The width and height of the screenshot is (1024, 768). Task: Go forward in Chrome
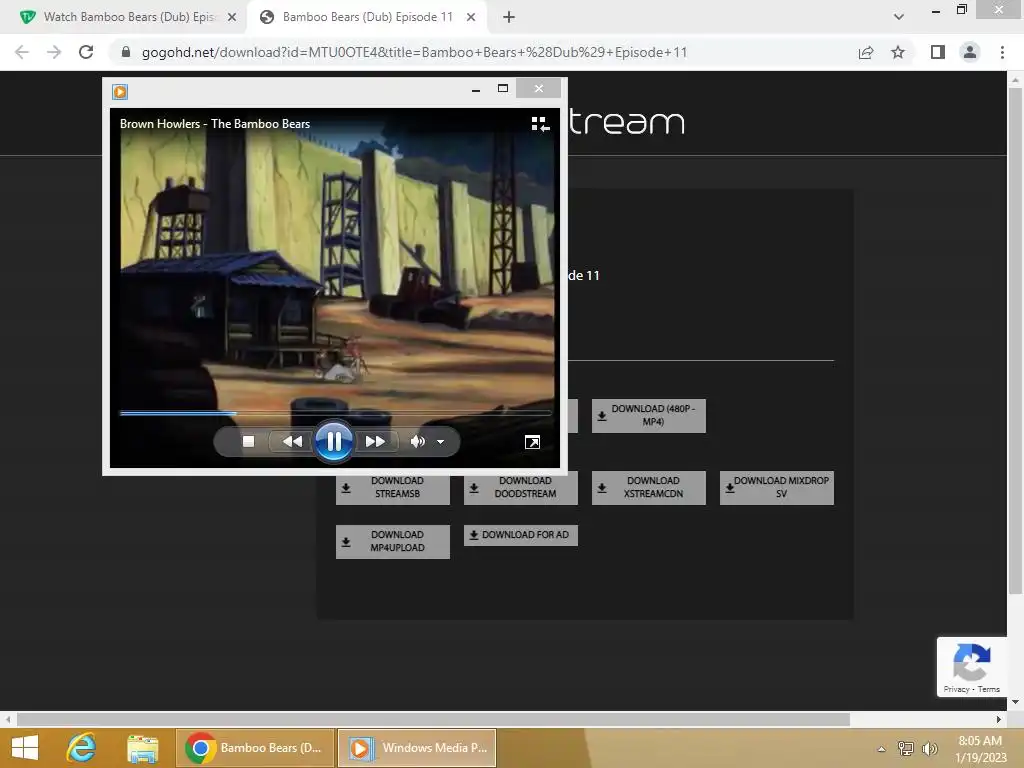click(54, 52)
